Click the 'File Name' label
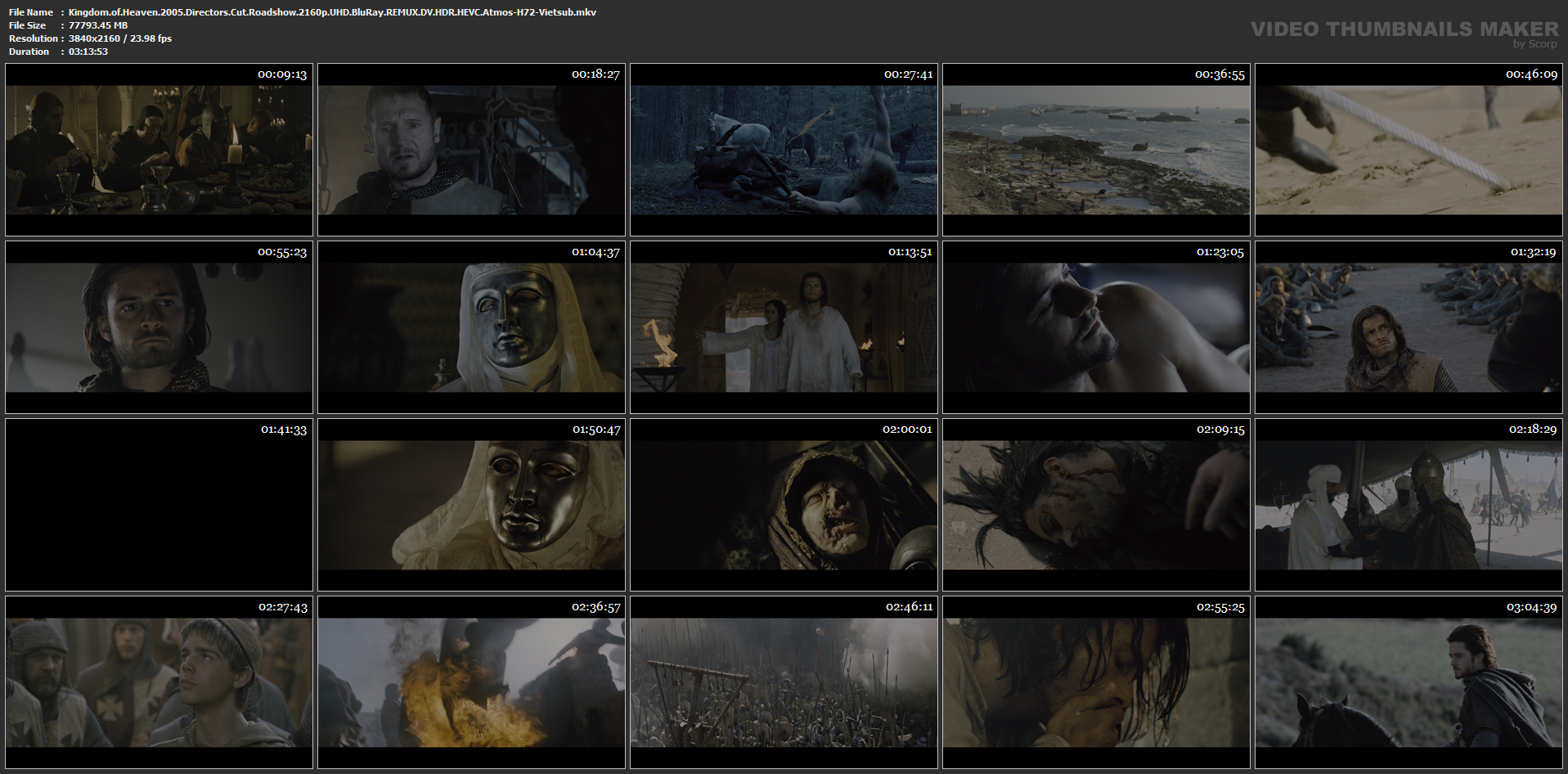This screenshot has height=774, width=1568. pyautogui.click(x=31, y=12)
